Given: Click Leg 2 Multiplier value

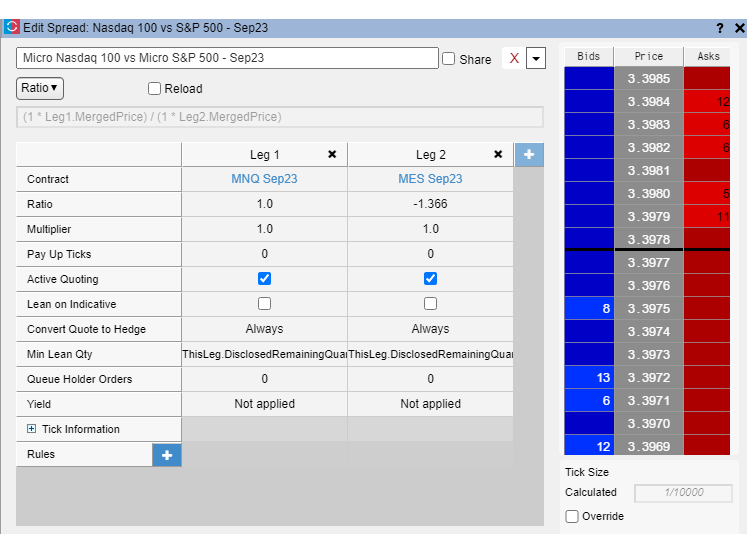Looking at the screenshot, I should [x=430, y=229].
